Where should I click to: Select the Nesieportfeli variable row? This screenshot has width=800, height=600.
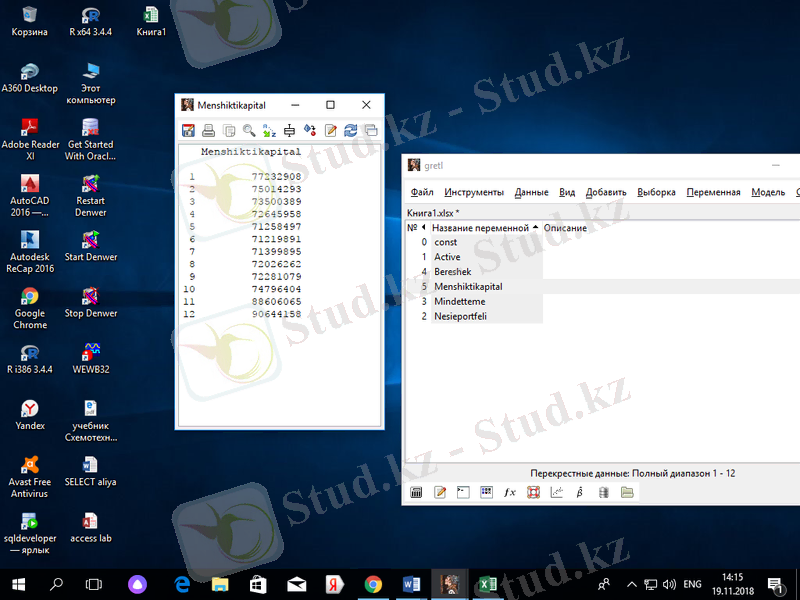pyautogui.click(x=460, y=316)
